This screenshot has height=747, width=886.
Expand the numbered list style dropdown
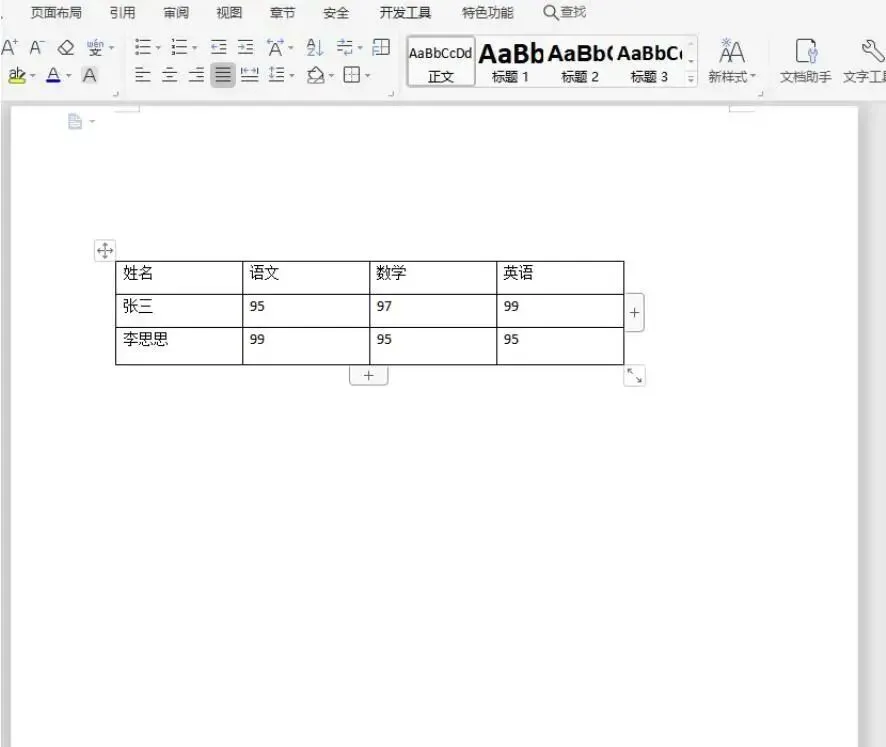(195, 48)
